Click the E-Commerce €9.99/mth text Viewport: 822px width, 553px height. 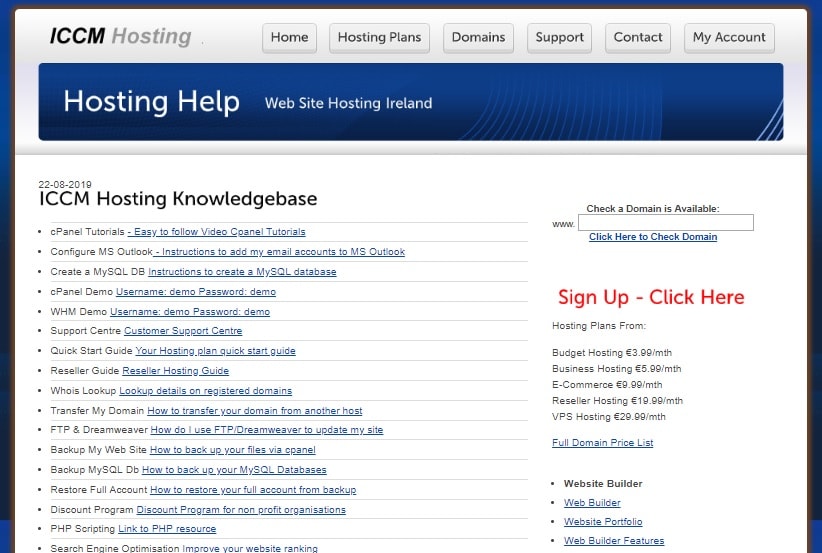pyautogui.click(x=607, y=385)
